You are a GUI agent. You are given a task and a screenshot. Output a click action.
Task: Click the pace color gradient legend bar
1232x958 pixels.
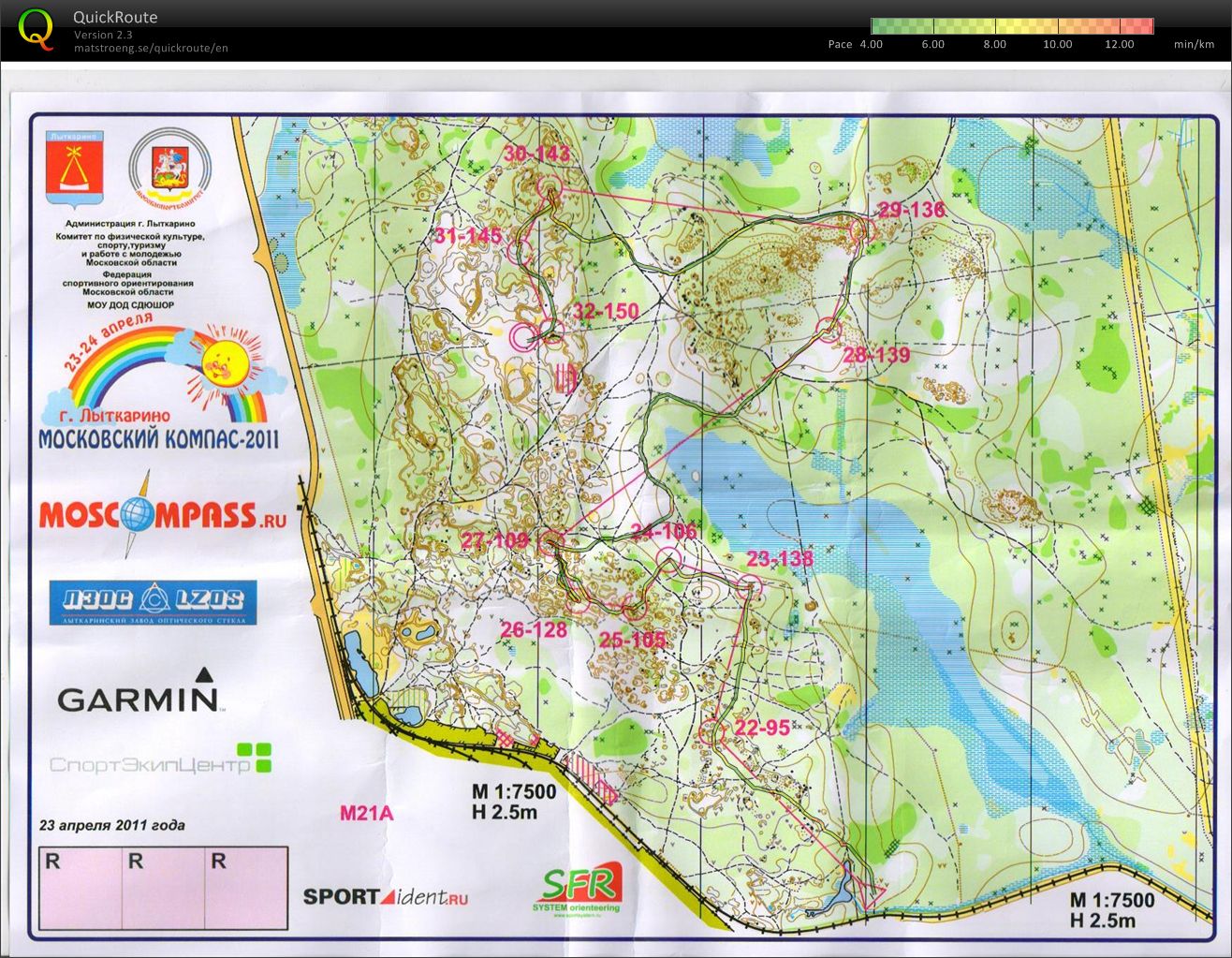coord(1012,26)
